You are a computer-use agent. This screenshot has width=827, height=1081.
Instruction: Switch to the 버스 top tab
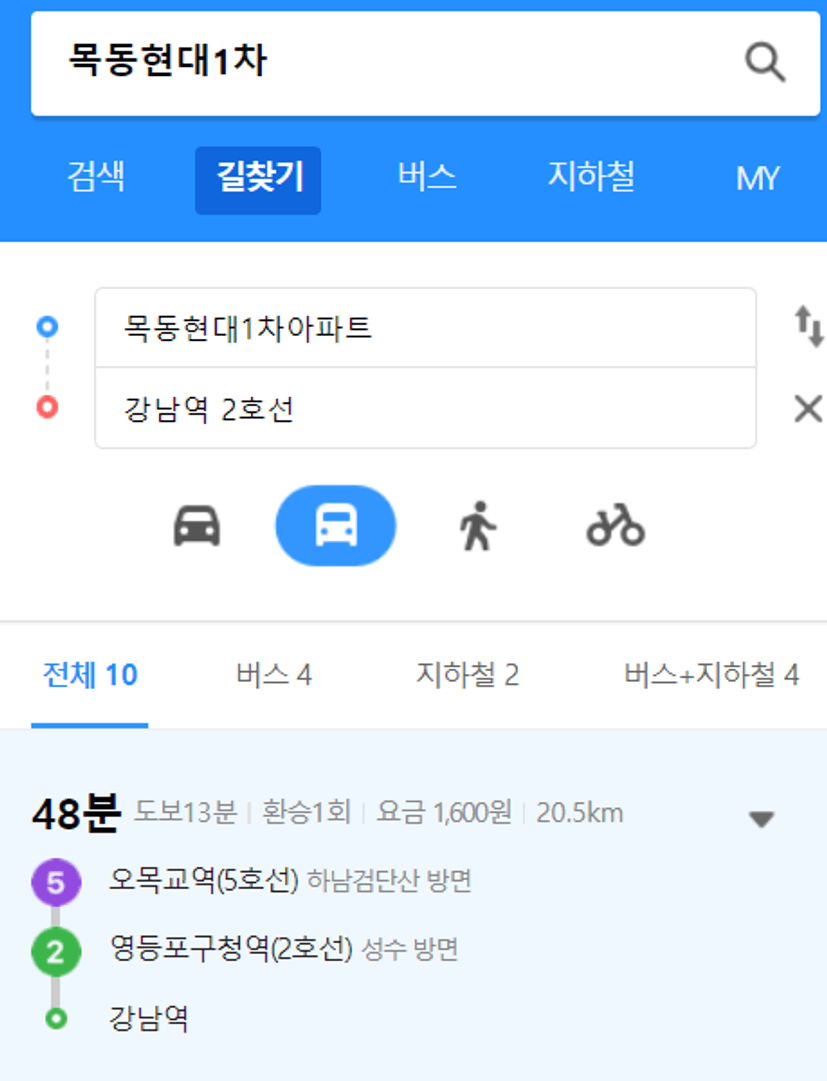pos(427,176)
